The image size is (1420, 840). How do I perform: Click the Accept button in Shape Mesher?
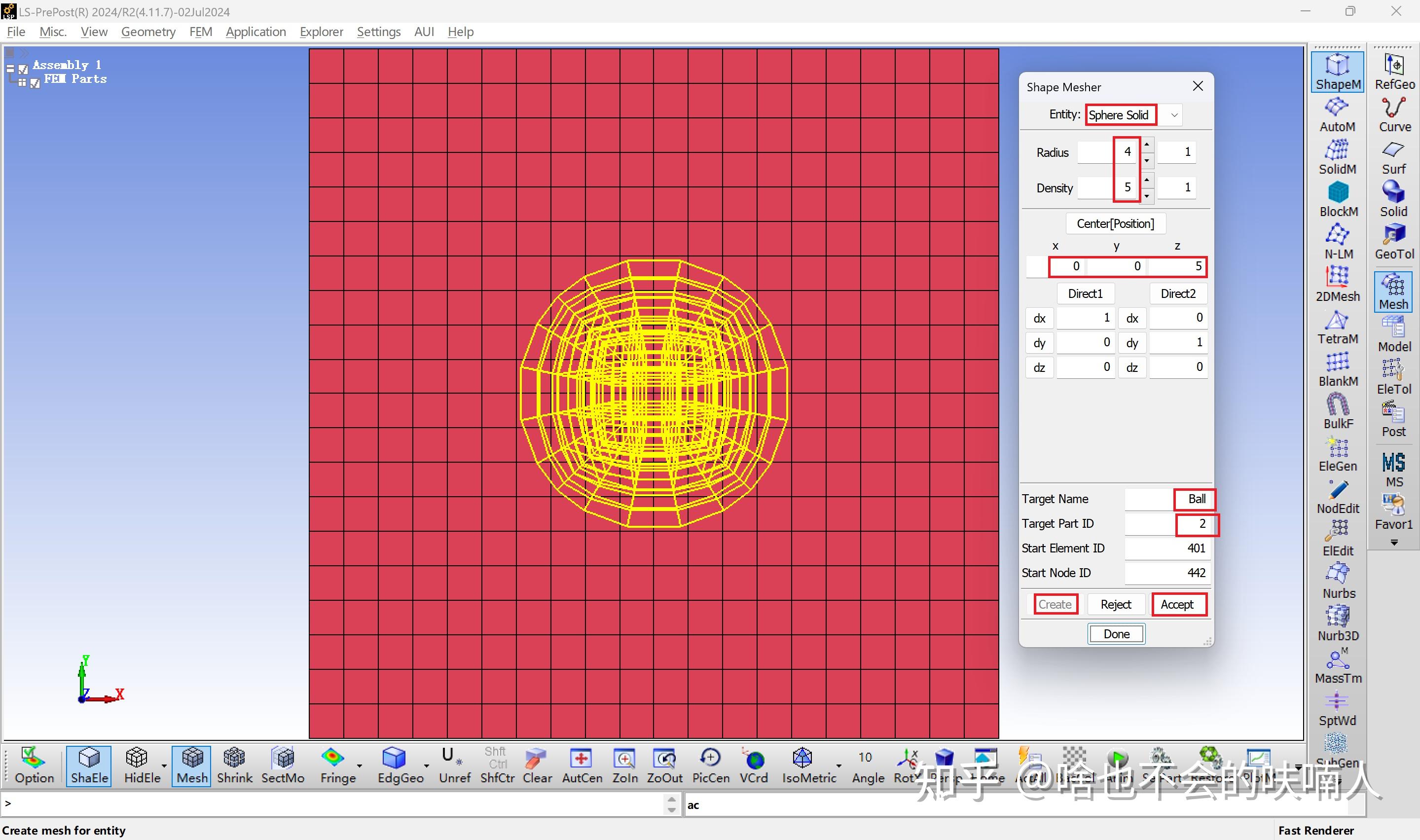point(1179,605)
